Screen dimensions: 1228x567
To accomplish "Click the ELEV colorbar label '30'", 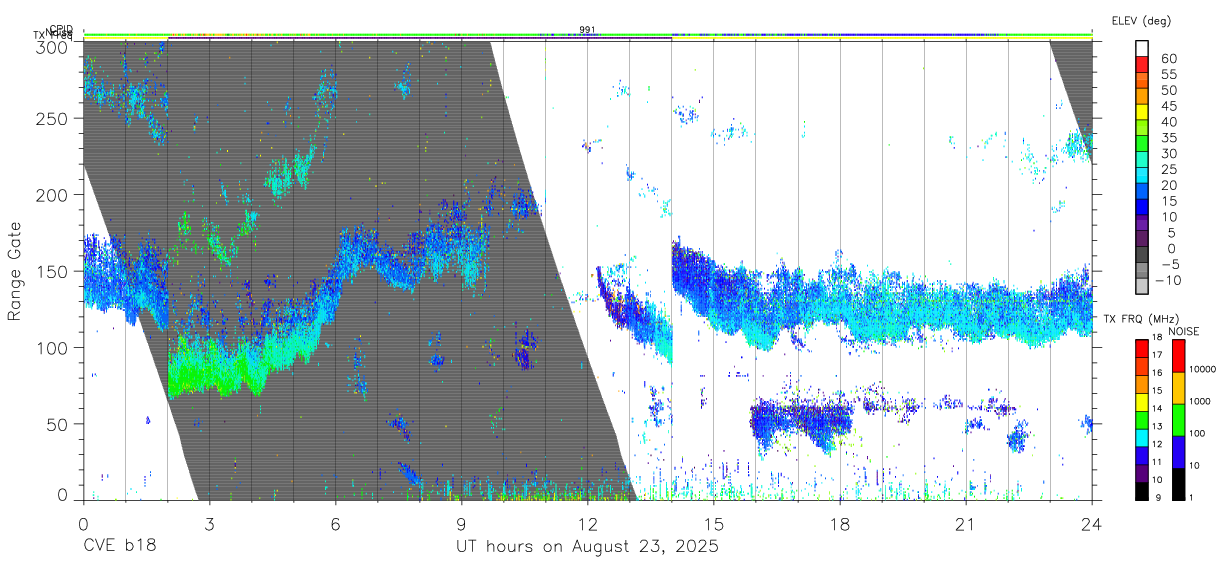I will pos(1167,153).
